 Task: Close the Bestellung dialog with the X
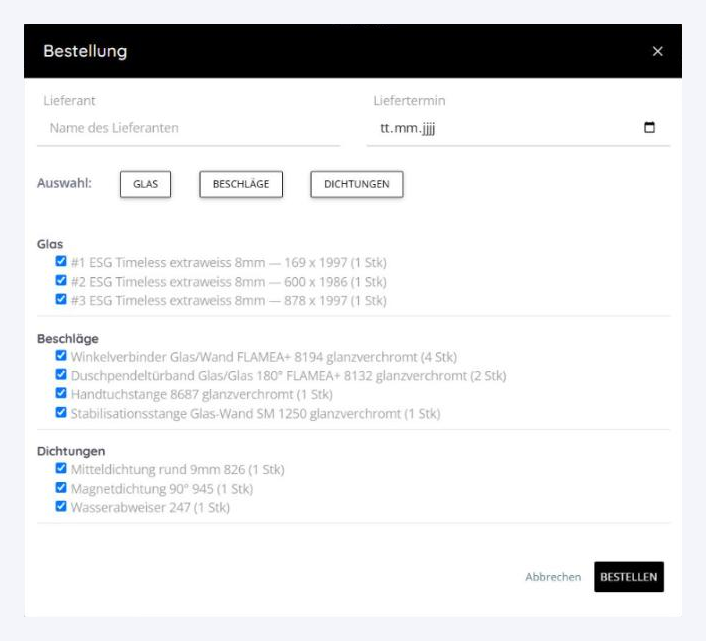[657, 51]
